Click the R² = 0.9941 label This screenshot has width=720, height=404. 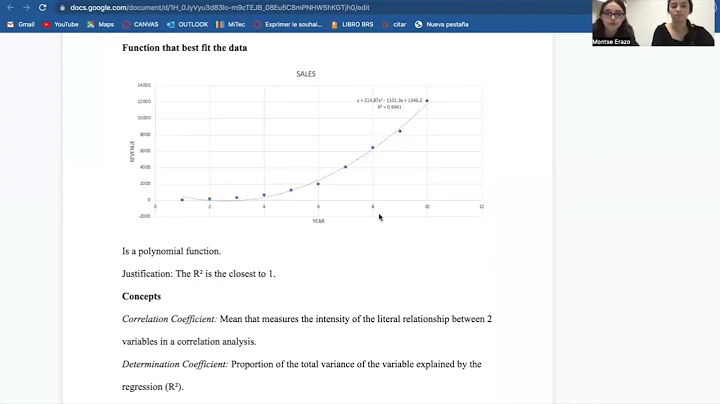(389, 107)
